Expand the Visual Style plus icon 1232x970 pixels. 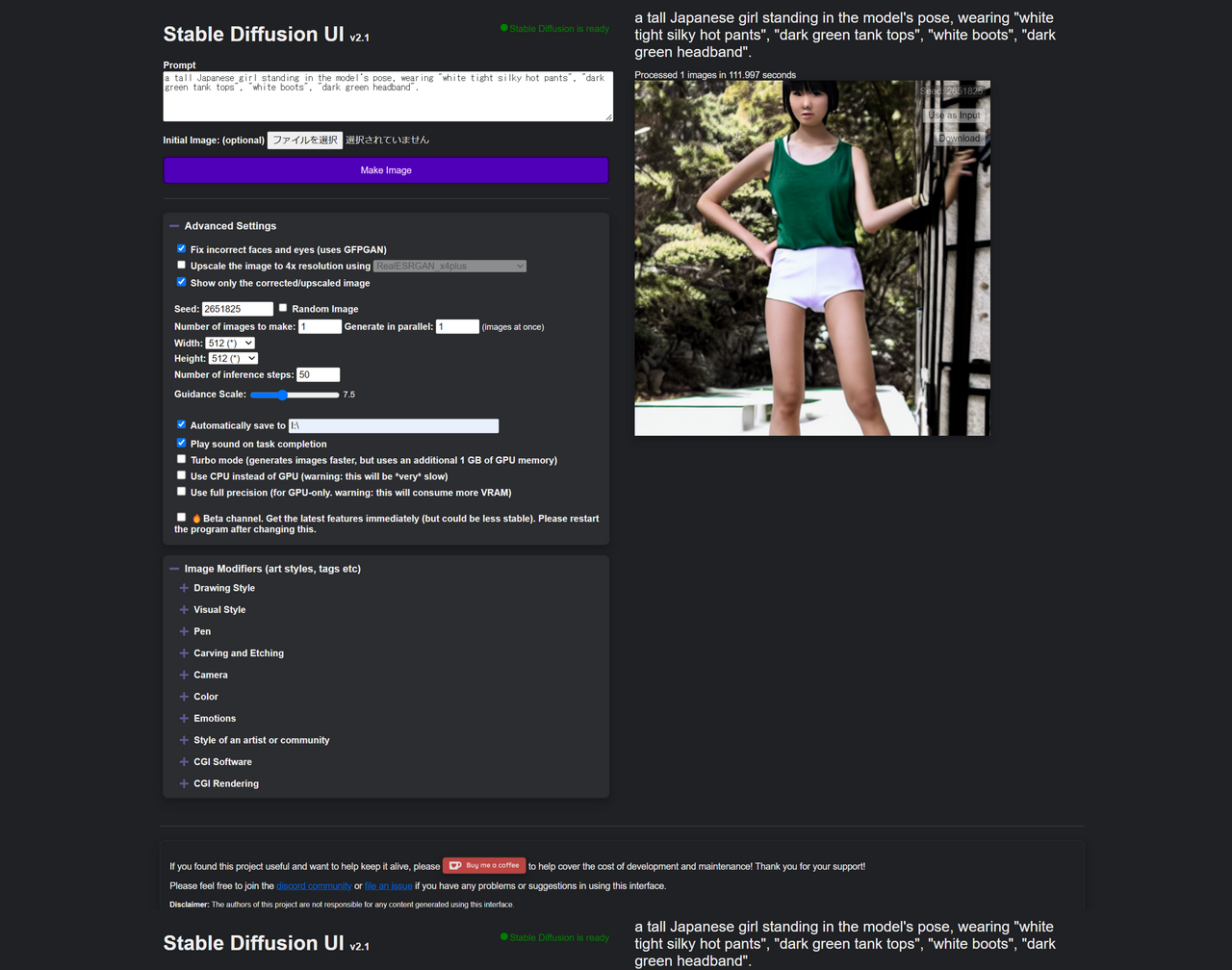(184, 610)
